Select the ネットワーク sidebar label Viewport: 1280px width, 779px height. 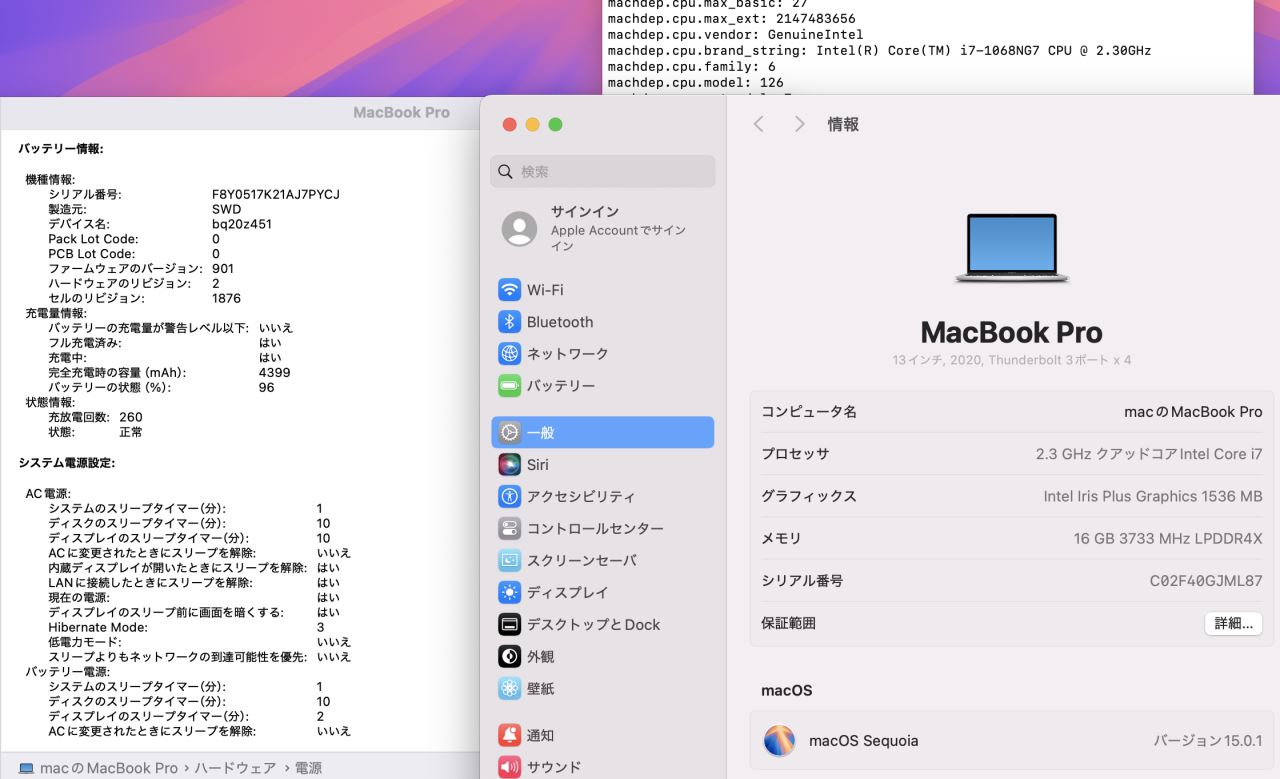[568, 354]
